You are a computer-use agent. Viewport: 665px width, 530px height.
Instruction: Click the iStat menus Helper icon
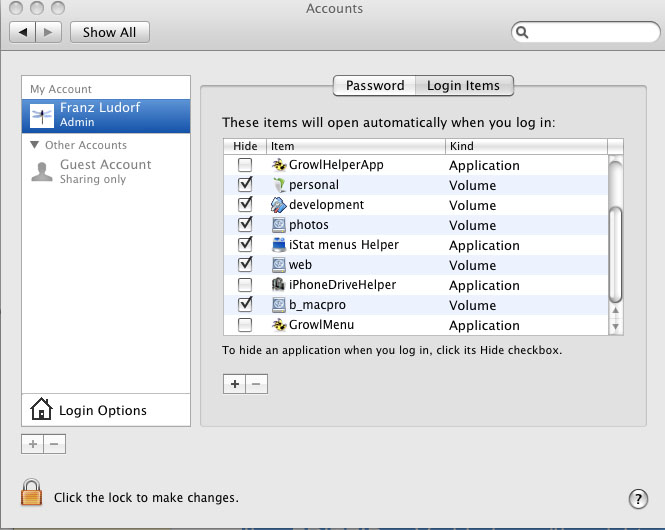tap(279, 245)
